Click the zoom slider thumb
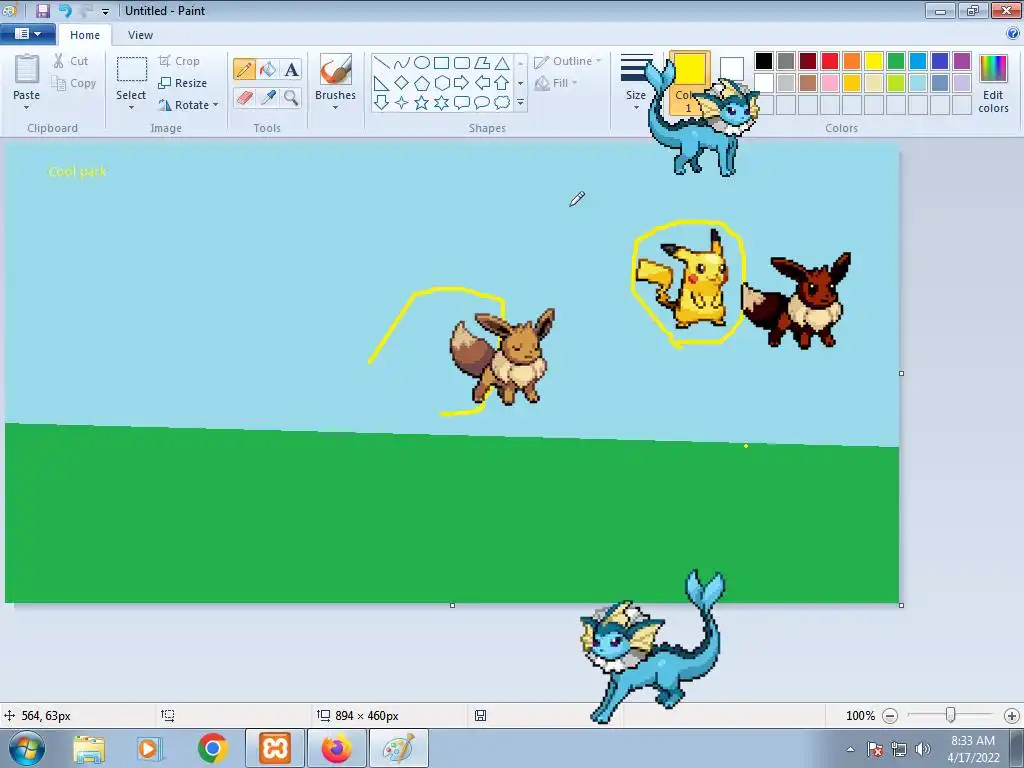Viewport: 1024px width, 768px height. pos(951,715)
